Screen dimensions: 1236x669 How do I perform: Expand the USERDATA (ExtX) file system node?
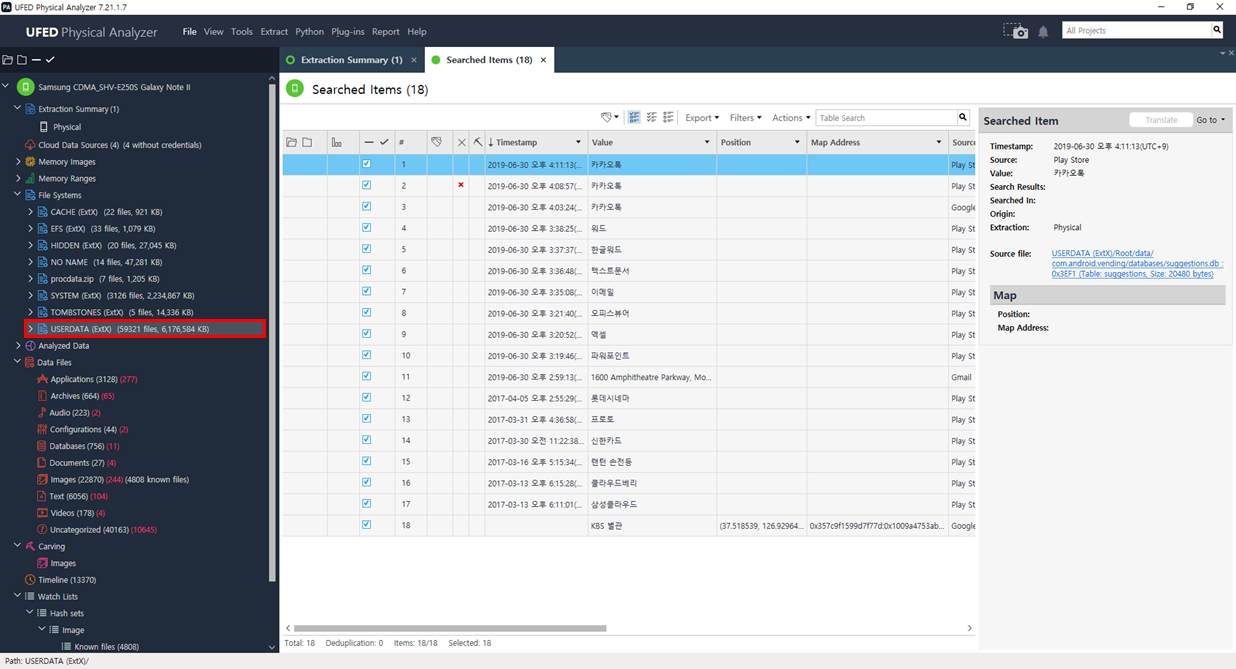coord(31,329)
